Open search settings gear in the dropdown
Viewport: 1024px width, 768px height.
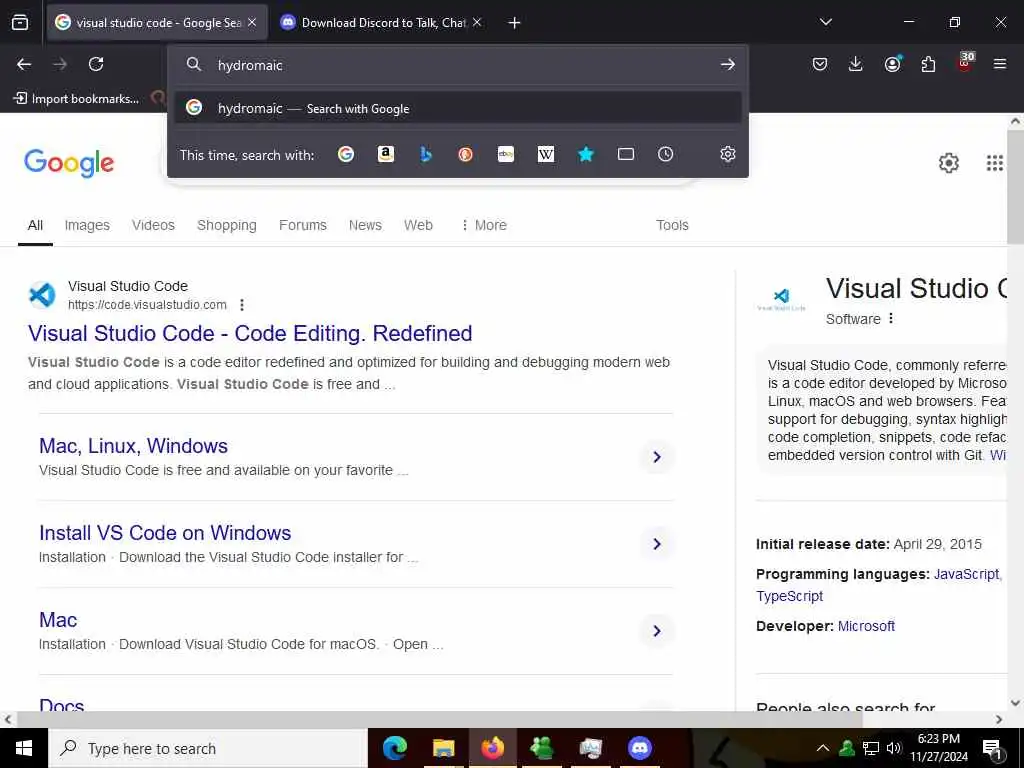728,154
